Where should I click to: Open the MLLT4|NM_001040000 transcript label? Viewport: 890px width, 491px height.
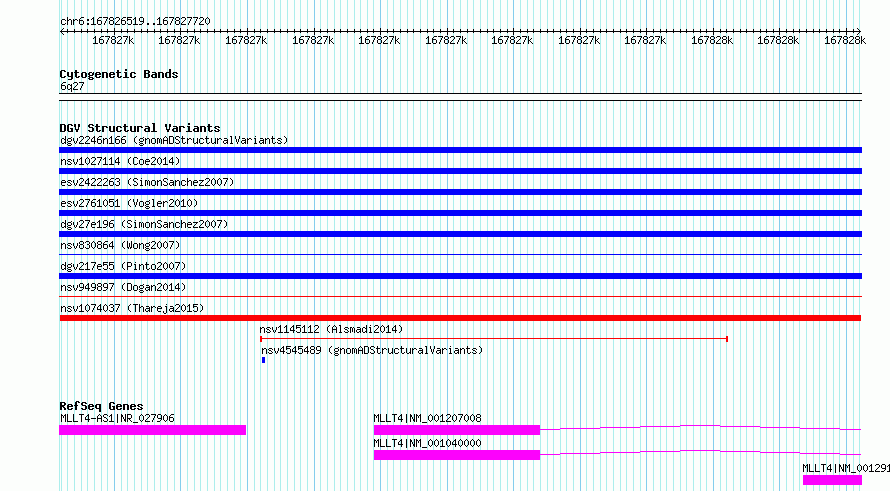point(427,443)
